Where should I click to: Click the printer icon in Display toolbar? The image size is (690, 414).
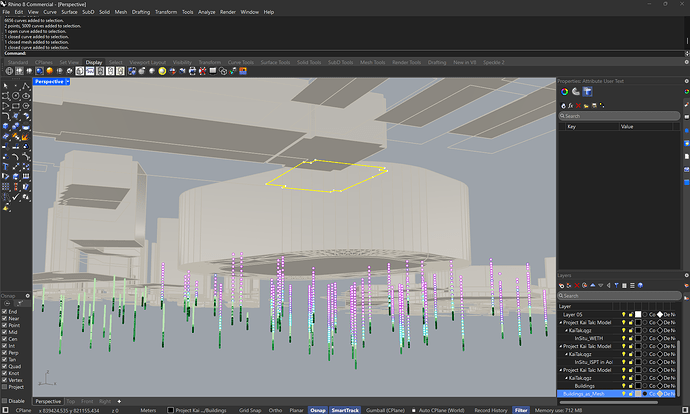point(192,71)
